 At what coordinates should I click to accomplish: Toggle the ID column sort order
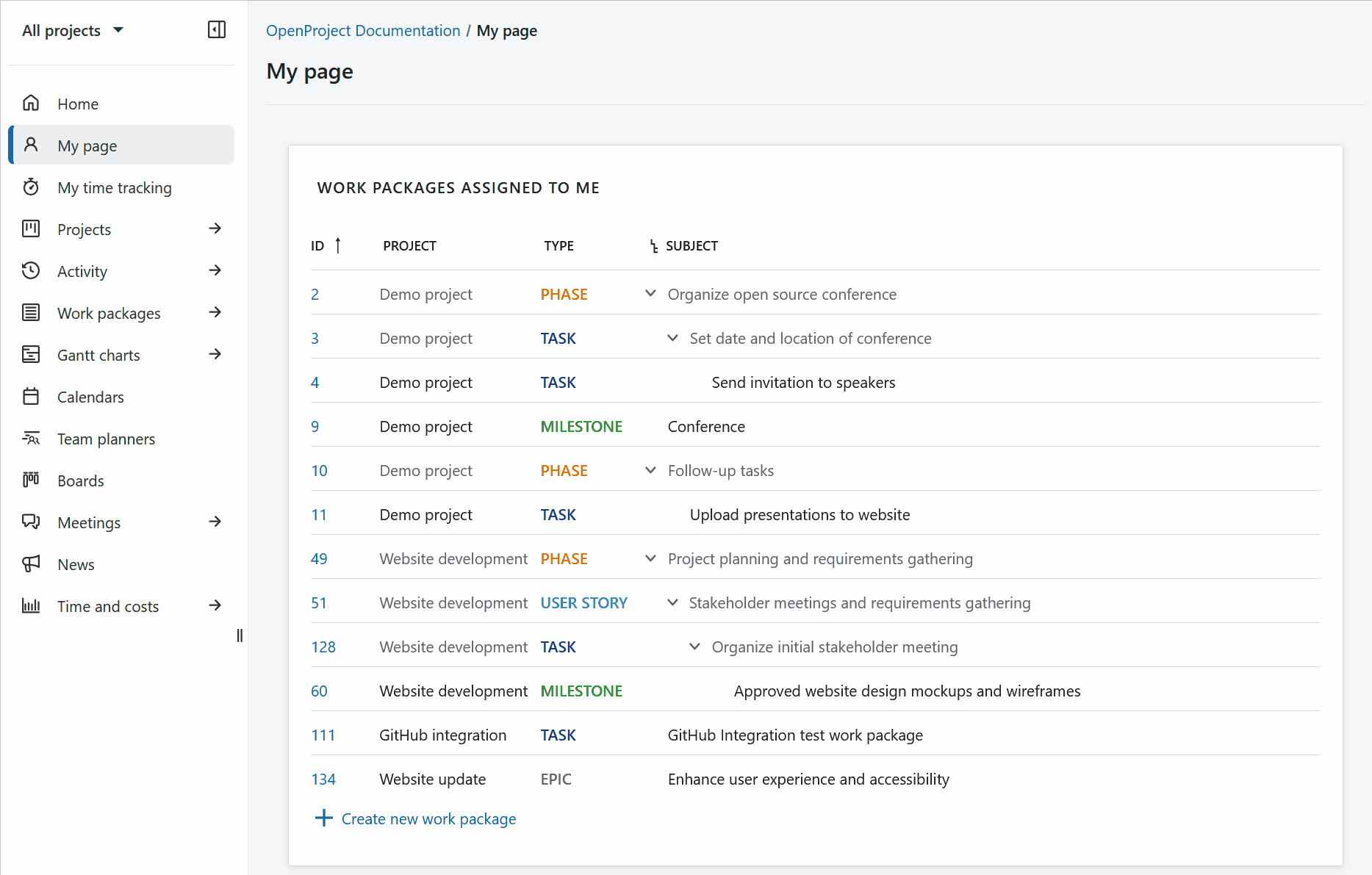coord(338,245)
